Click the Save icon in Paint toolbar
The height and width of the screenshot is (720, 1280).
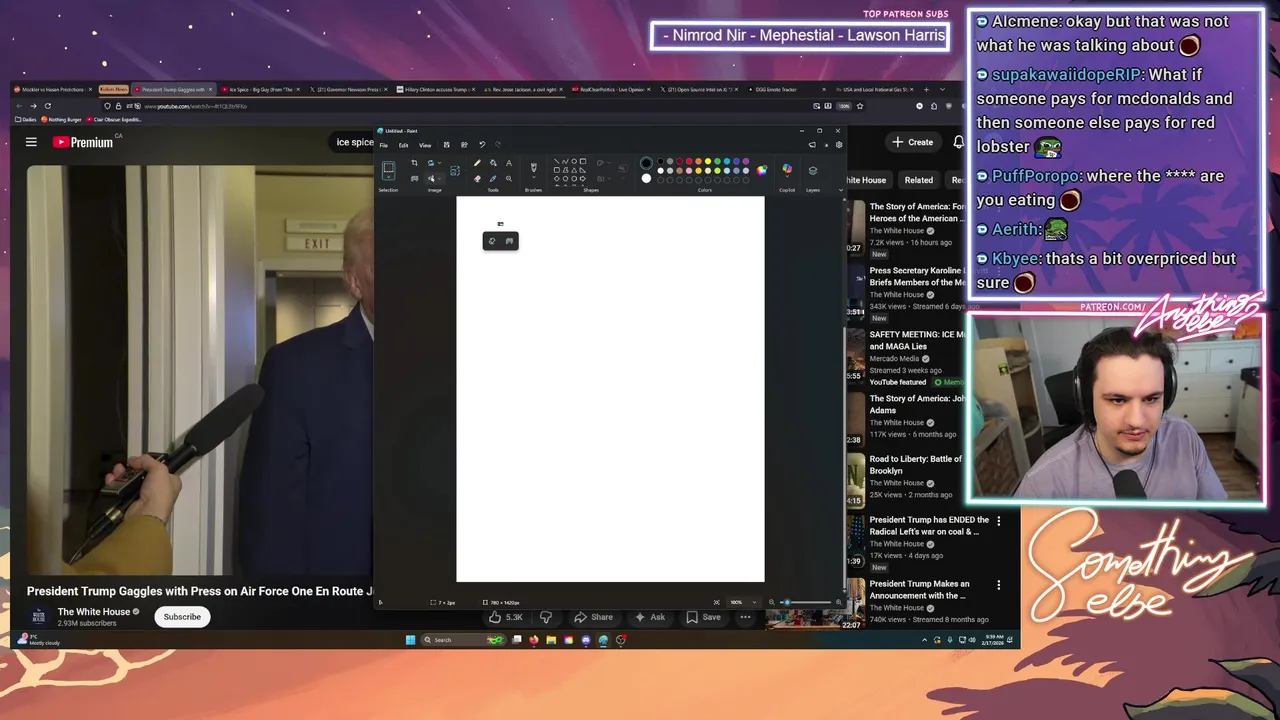(x=446, y=145)
